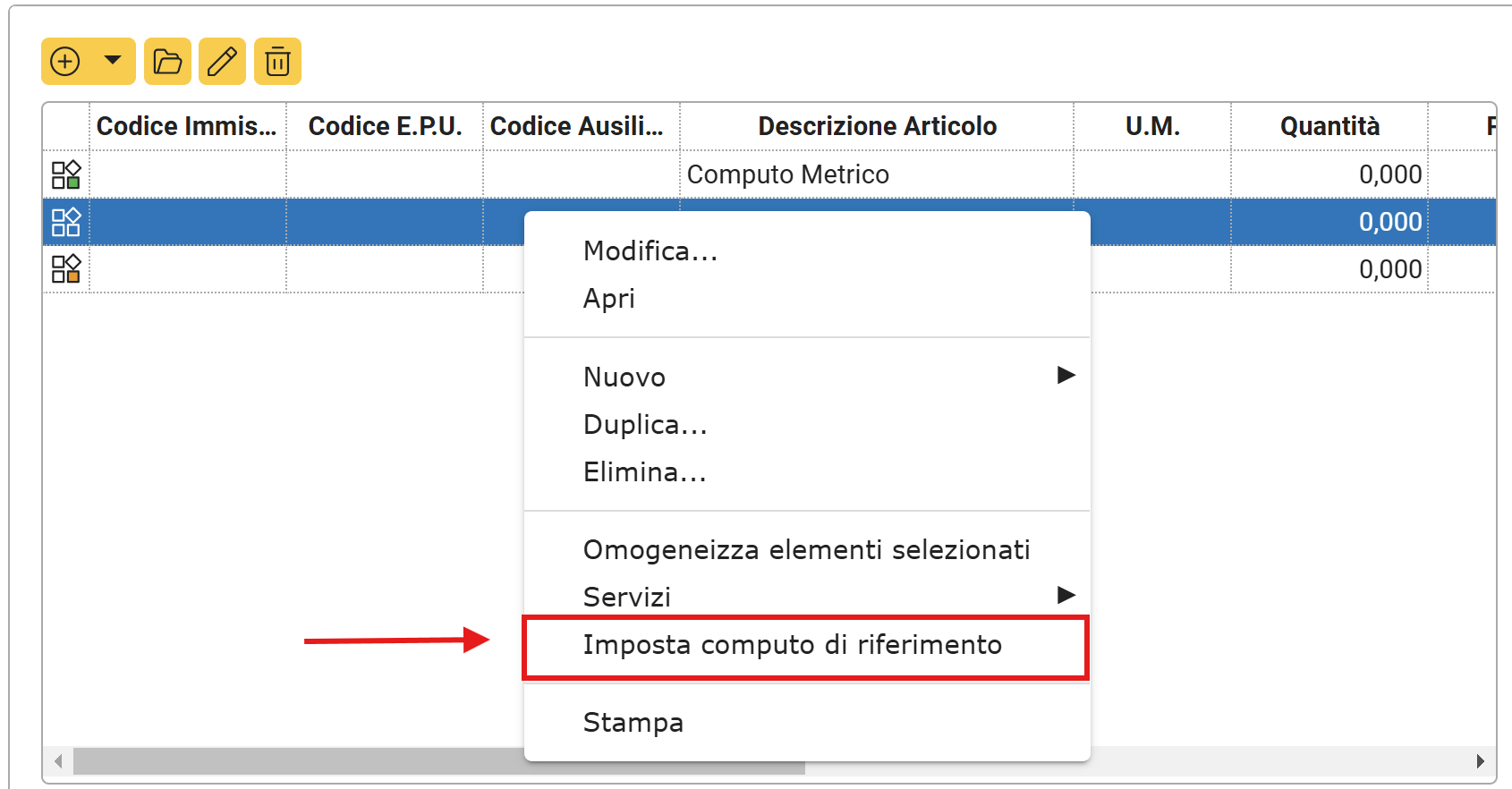Select Modifica... from the context menu
Screen dimensions: 1512x789
(650, 251)
